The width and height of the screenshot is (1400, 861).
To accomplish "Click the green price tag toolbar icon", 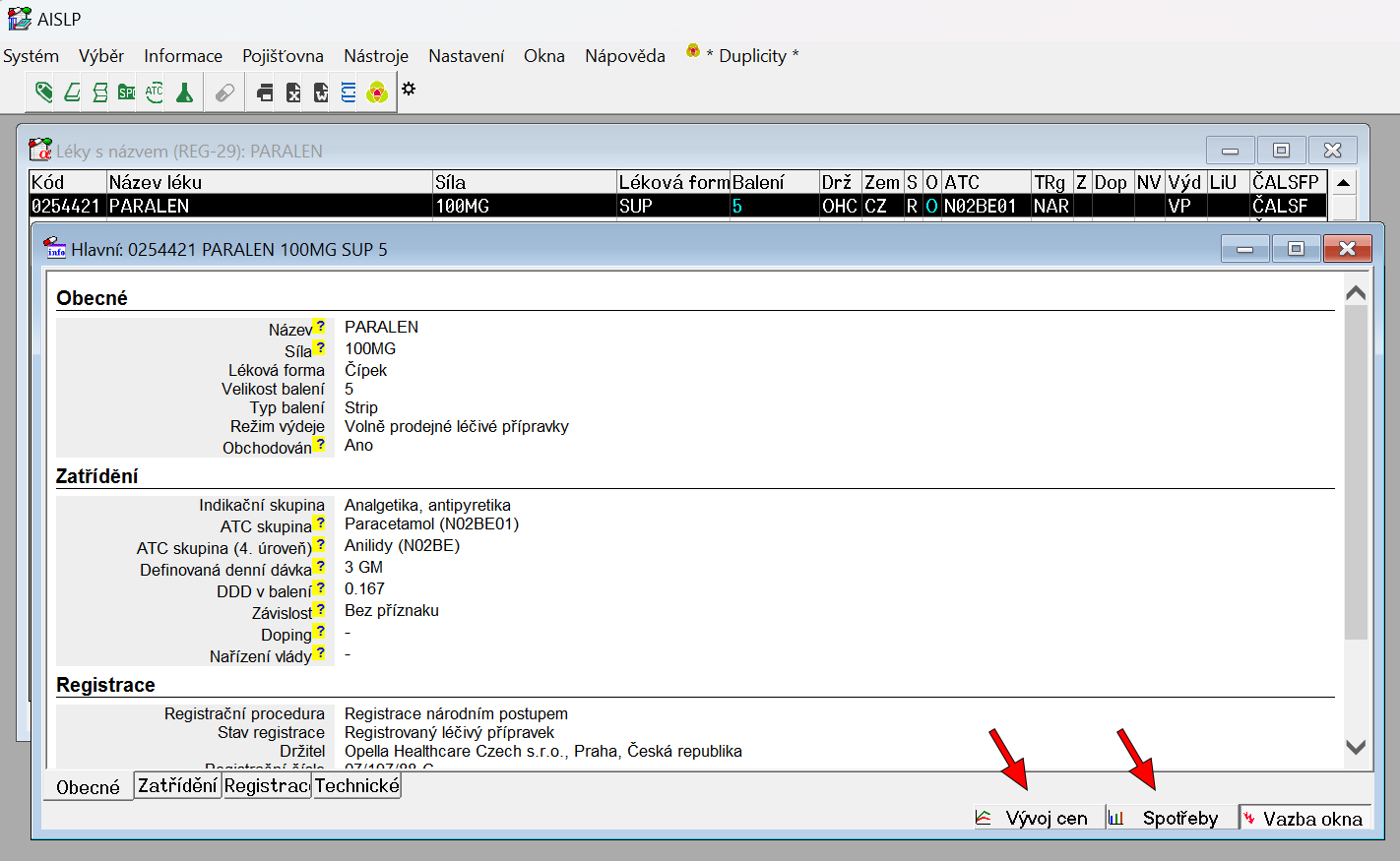I will 43,92.
